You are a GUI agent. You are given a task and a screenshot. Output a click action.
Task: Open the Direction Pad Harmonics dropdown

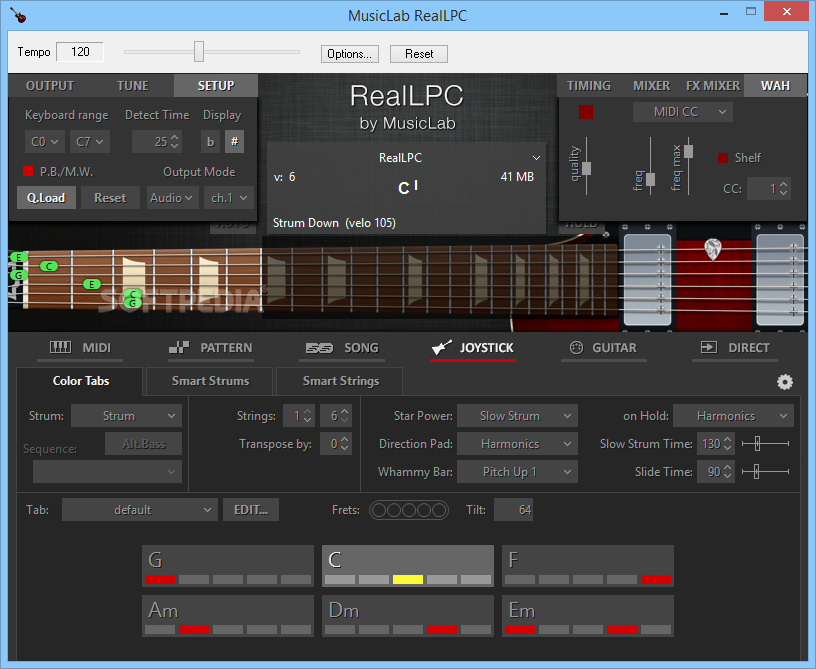[x=517, y=444]
